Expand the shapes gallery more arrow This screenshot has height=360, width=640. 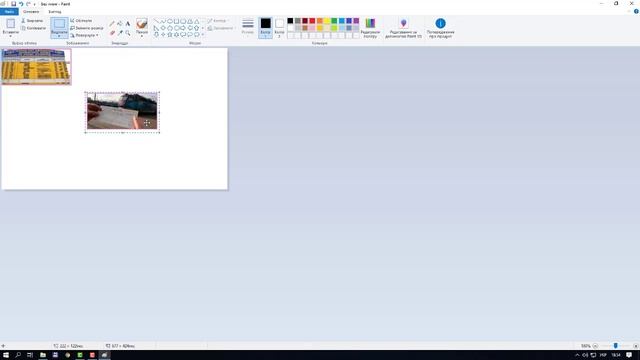202,35
